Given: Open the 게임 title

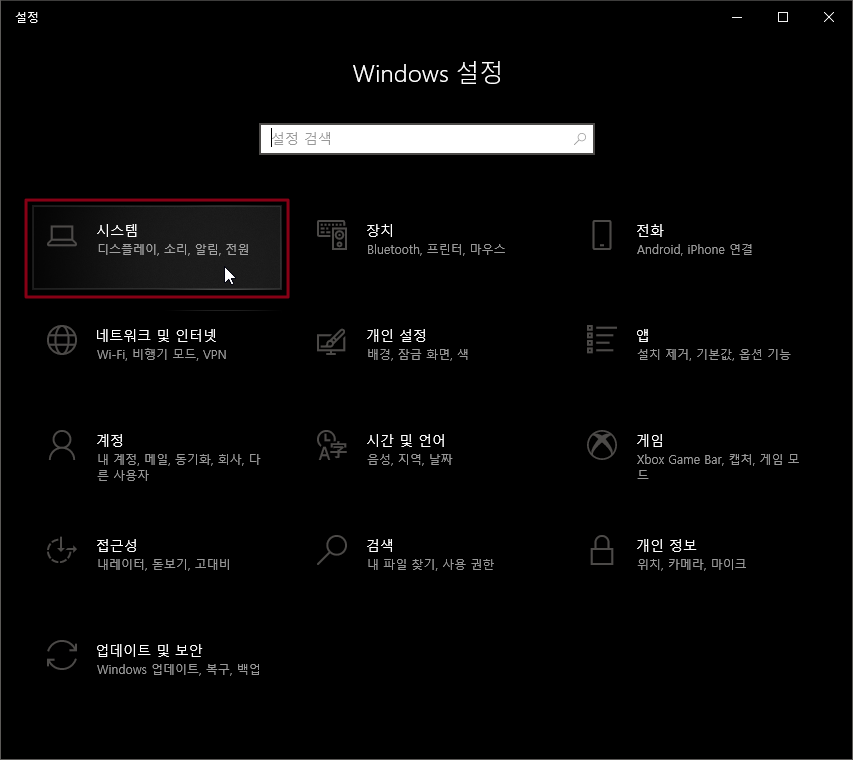Looking at the screenshot, I should coord(650,440).
